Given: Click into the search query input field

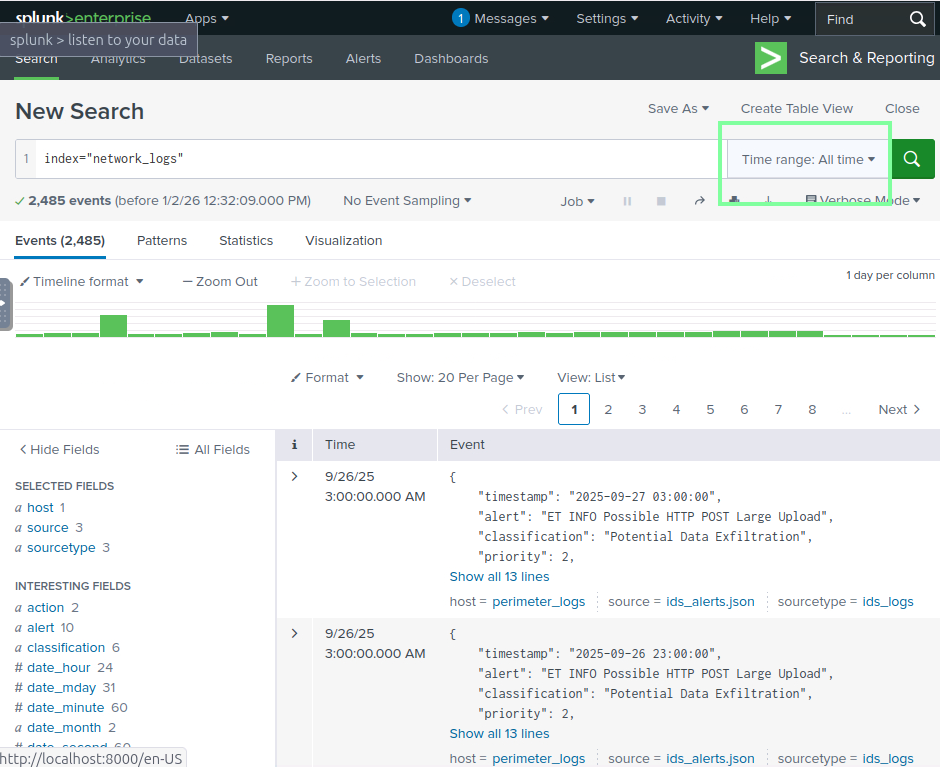Looking at the screenshot, I should pyautogui.click(x=380, y=159).
